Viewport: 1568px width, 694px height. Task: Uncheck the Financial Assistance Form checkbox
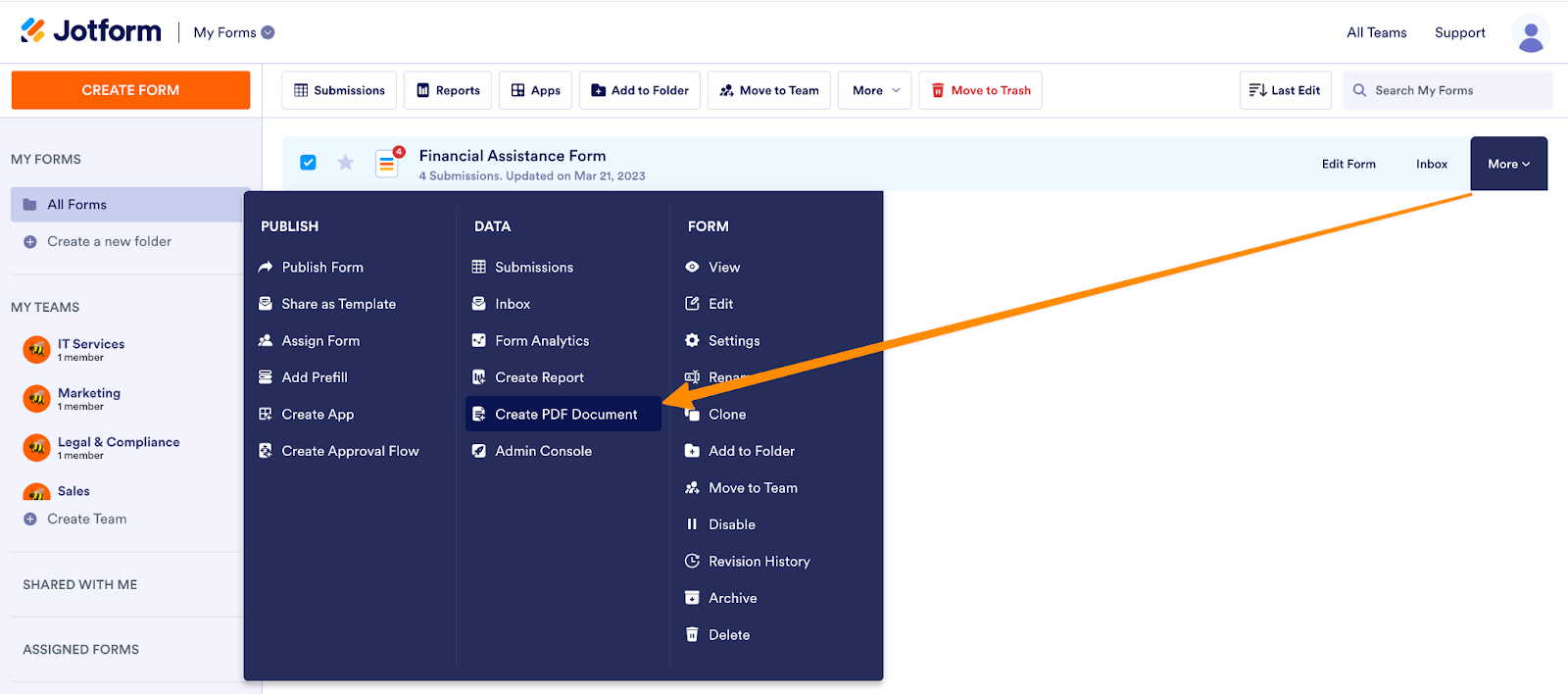(x=308, y=163)
